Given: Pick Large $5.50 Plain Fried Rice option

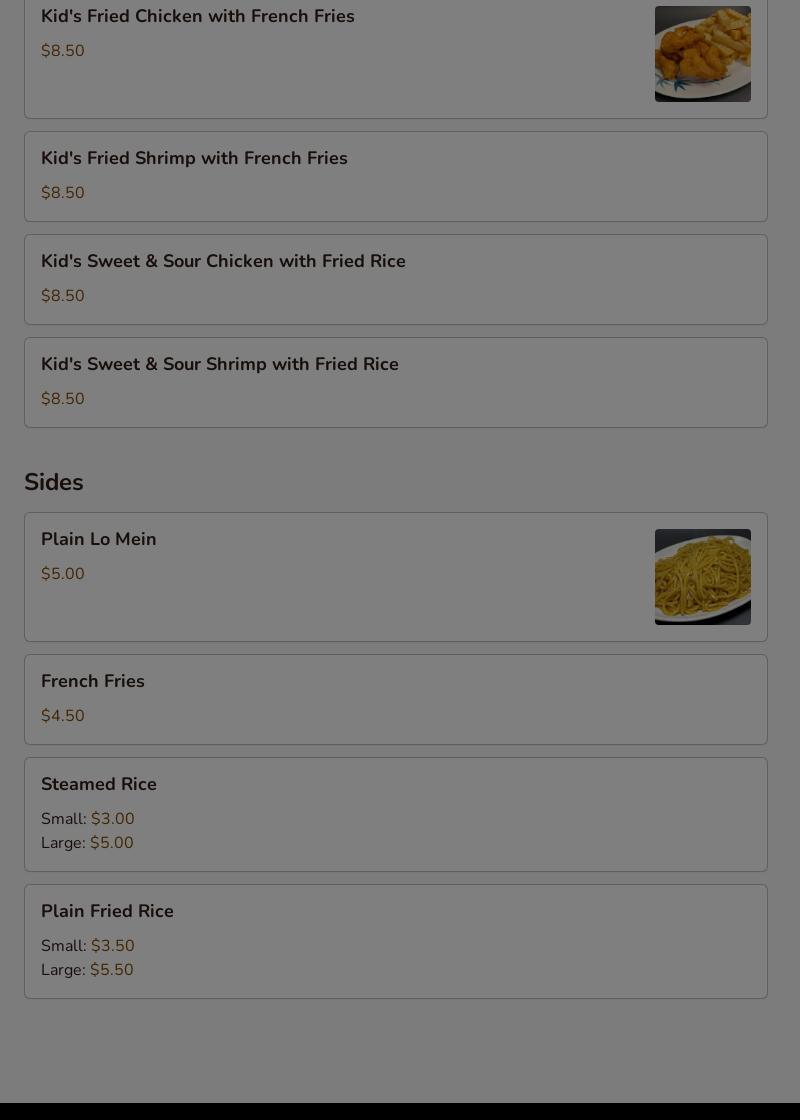Looking at the screenshot, I should pyautogui.click(x=87, y=970).
